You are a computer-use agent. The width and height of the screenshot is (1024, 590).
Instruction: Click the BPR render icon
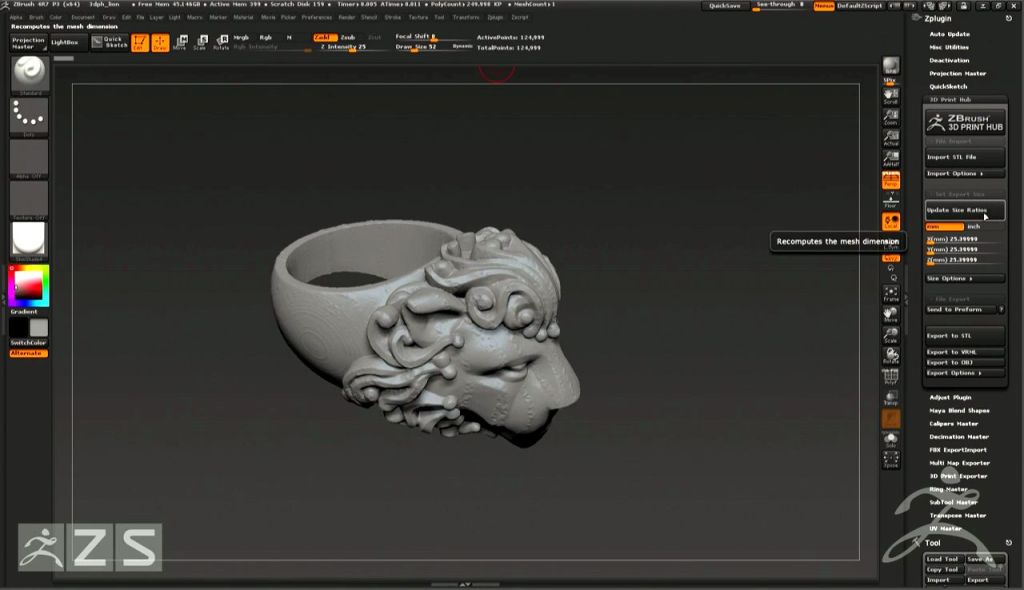coord(891,67)
